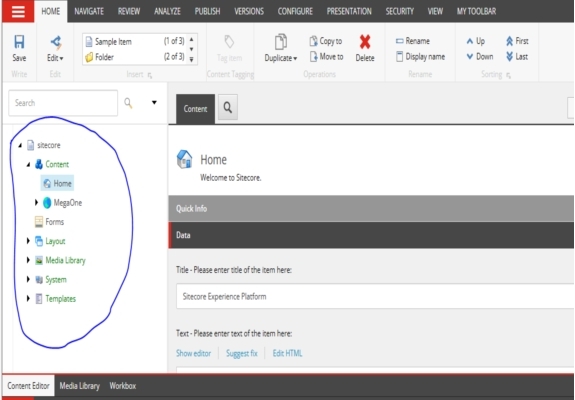
Task: Collapse the Data section header
Action: click(x=371, y=235)
